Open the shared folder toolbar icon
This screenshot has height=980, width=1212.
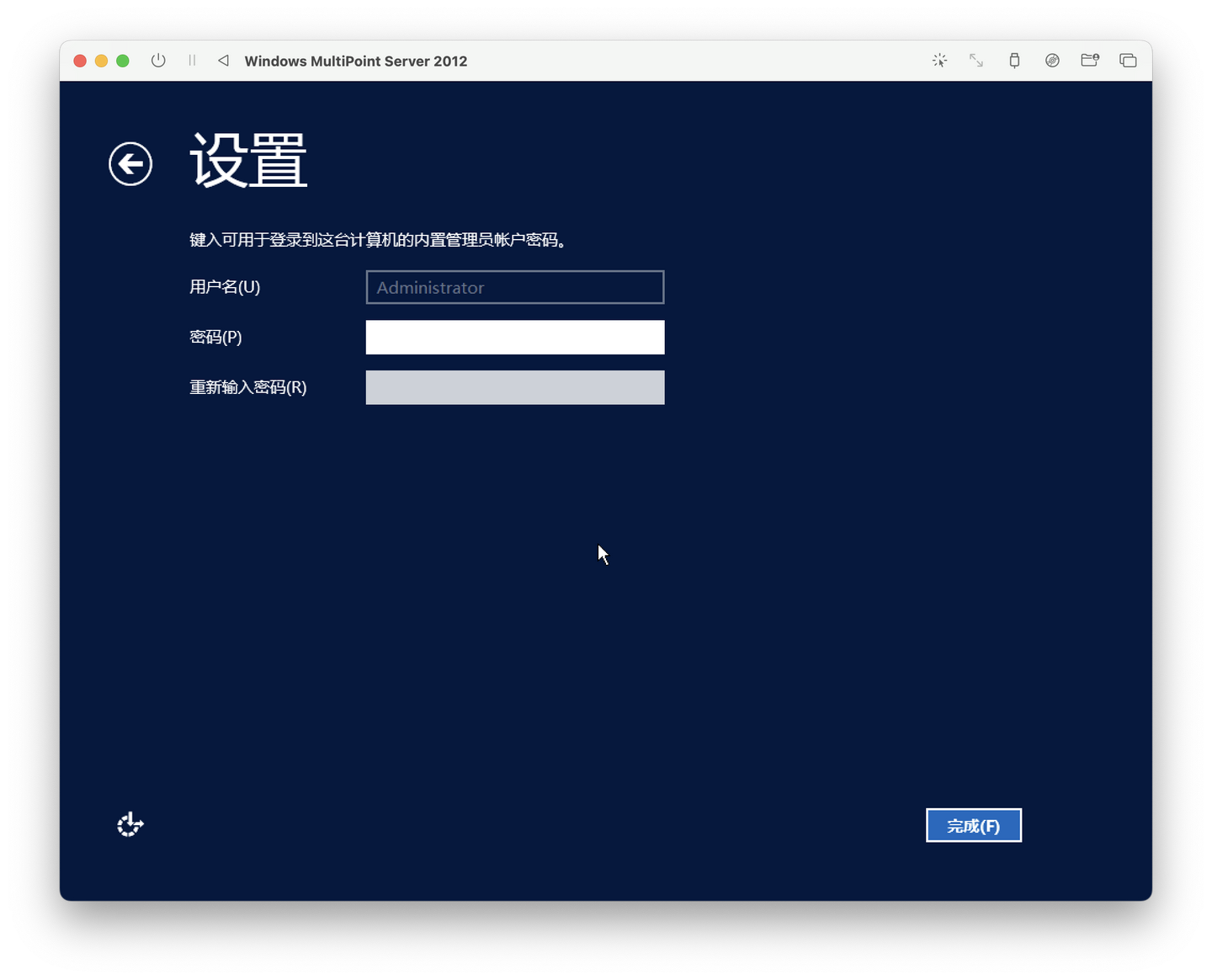(x=1090, y=61)
